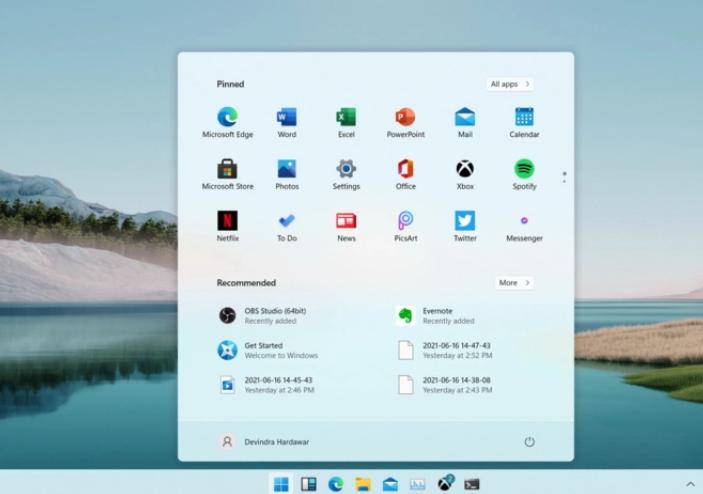Expand the system tray hidden icons chevron

pyautogui.click(x=690, y=484)
